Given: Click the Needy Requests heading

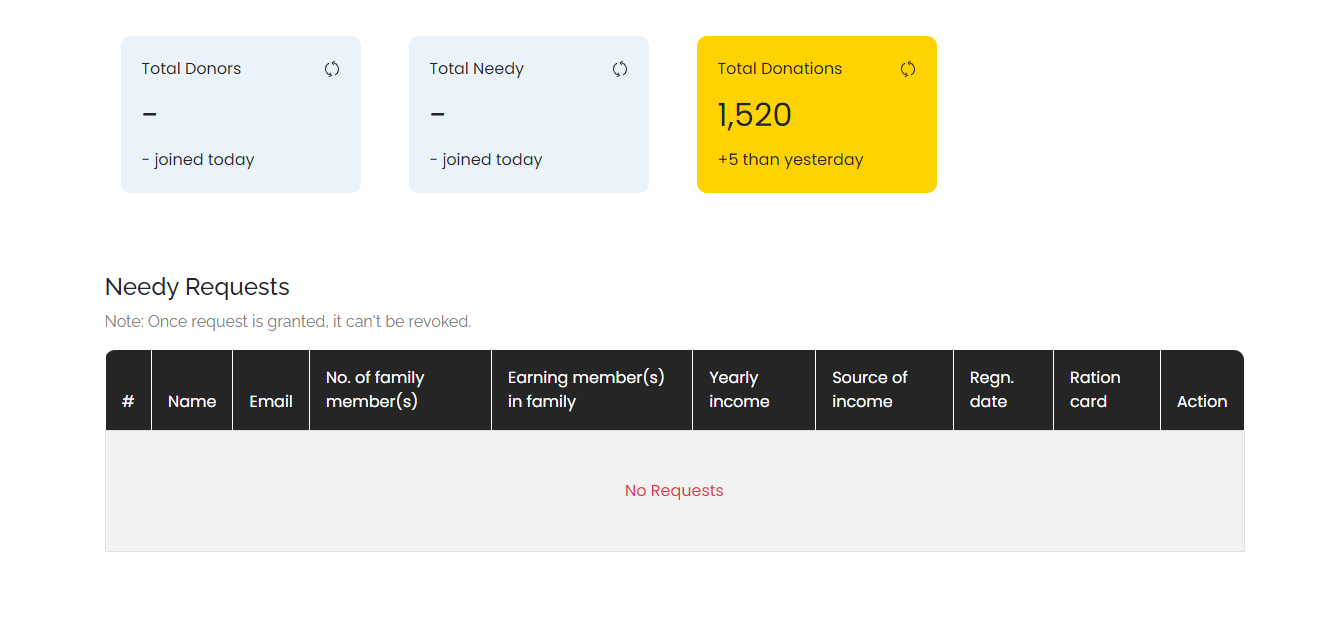Looking at the screenshot, I should (x=197, y=287).
